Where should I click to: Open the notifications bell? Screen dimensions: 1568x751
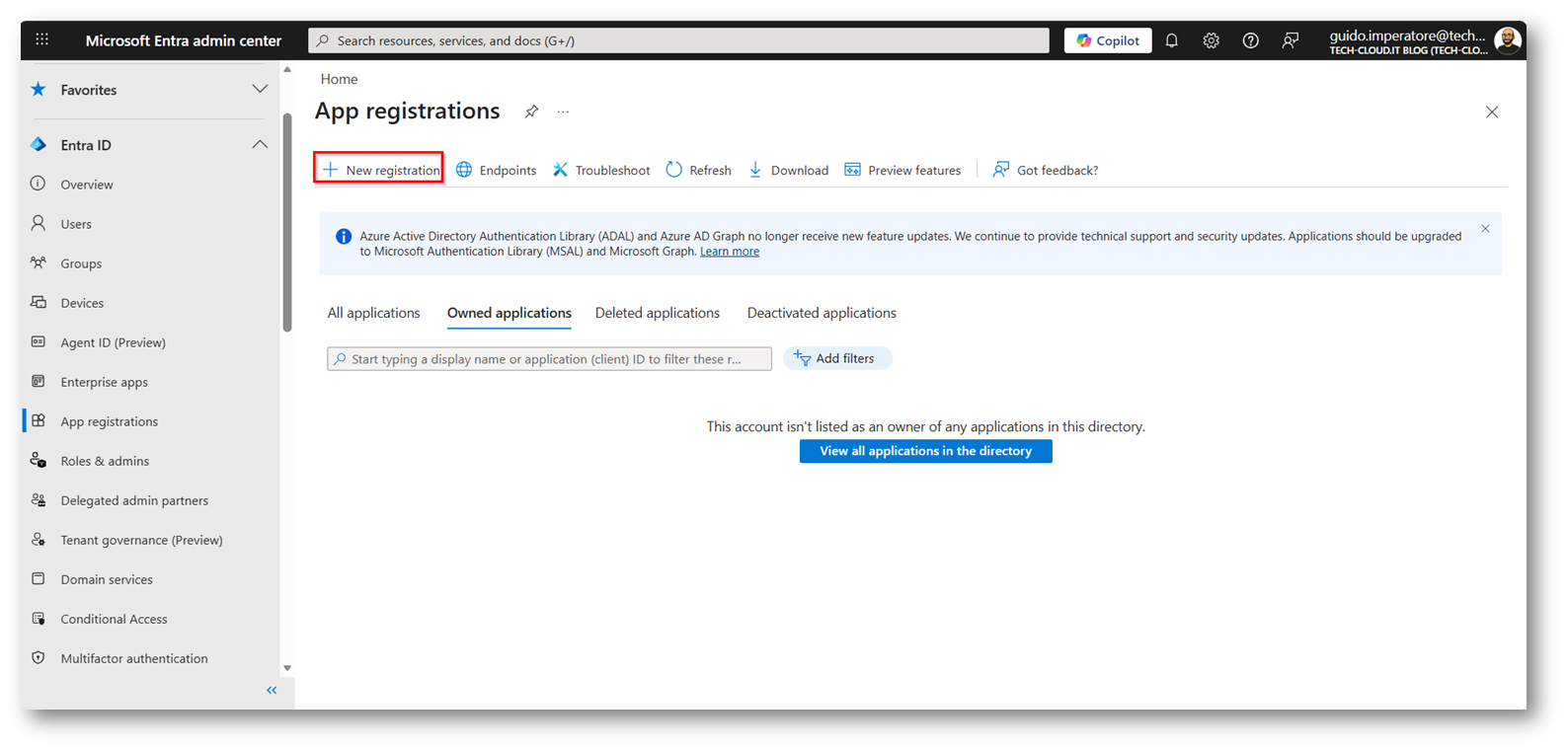[x=1171, y=40]
